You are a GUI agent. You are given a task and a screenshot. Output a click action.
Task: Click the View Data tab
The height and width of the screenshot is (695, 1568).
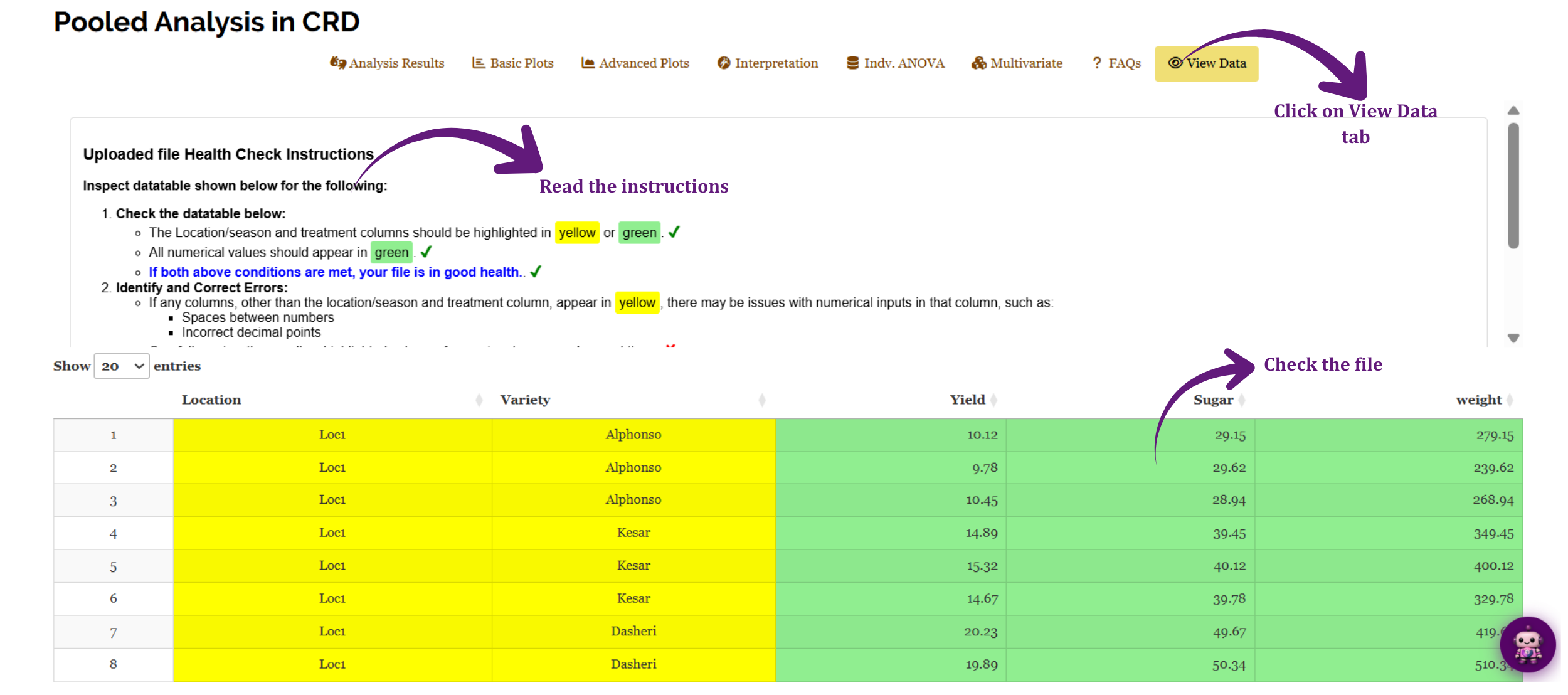coord(1206,63)
